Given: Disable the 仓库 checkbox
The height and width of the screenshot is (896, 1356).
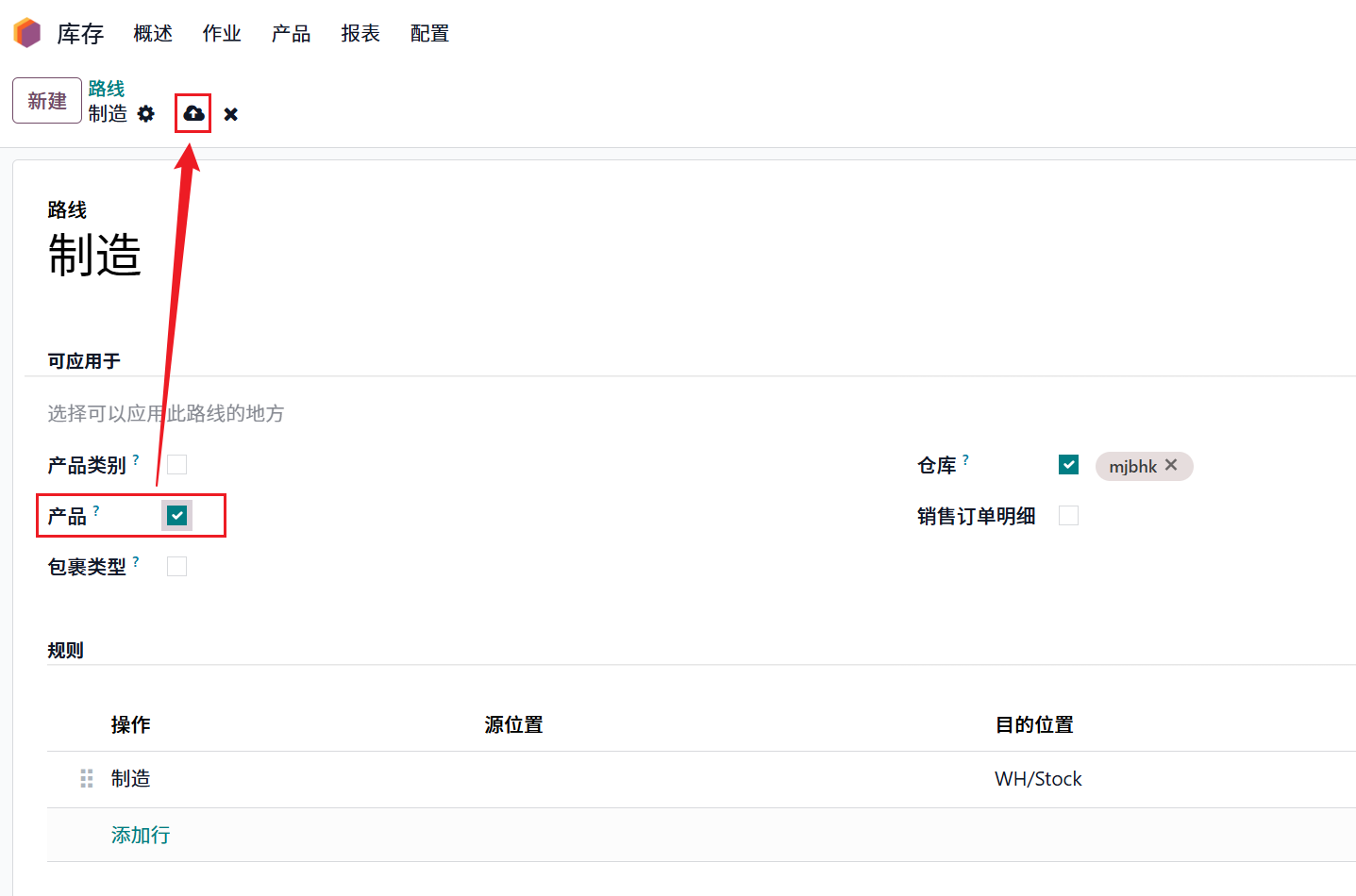Looking at the screenshot, I should pyautogui.click(x=1068, y=464).
